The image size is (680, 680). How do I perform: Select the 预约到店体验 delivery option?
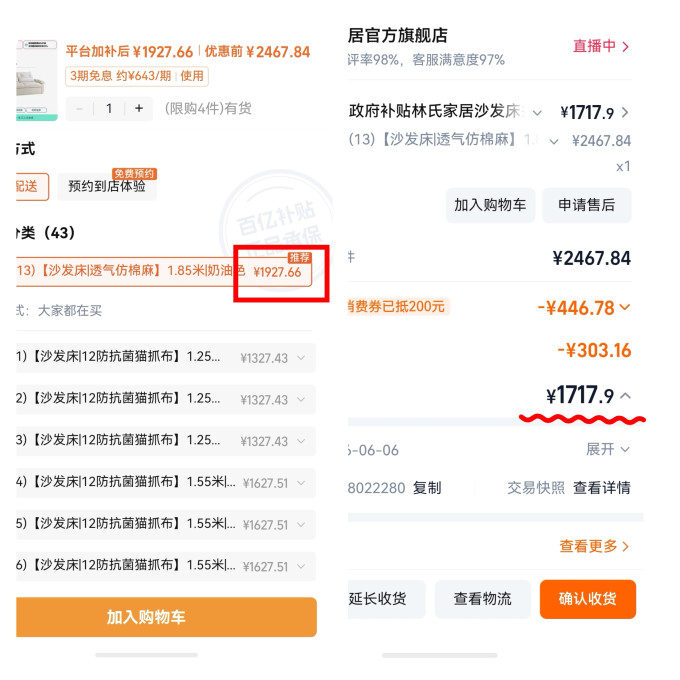click(107, 186)
